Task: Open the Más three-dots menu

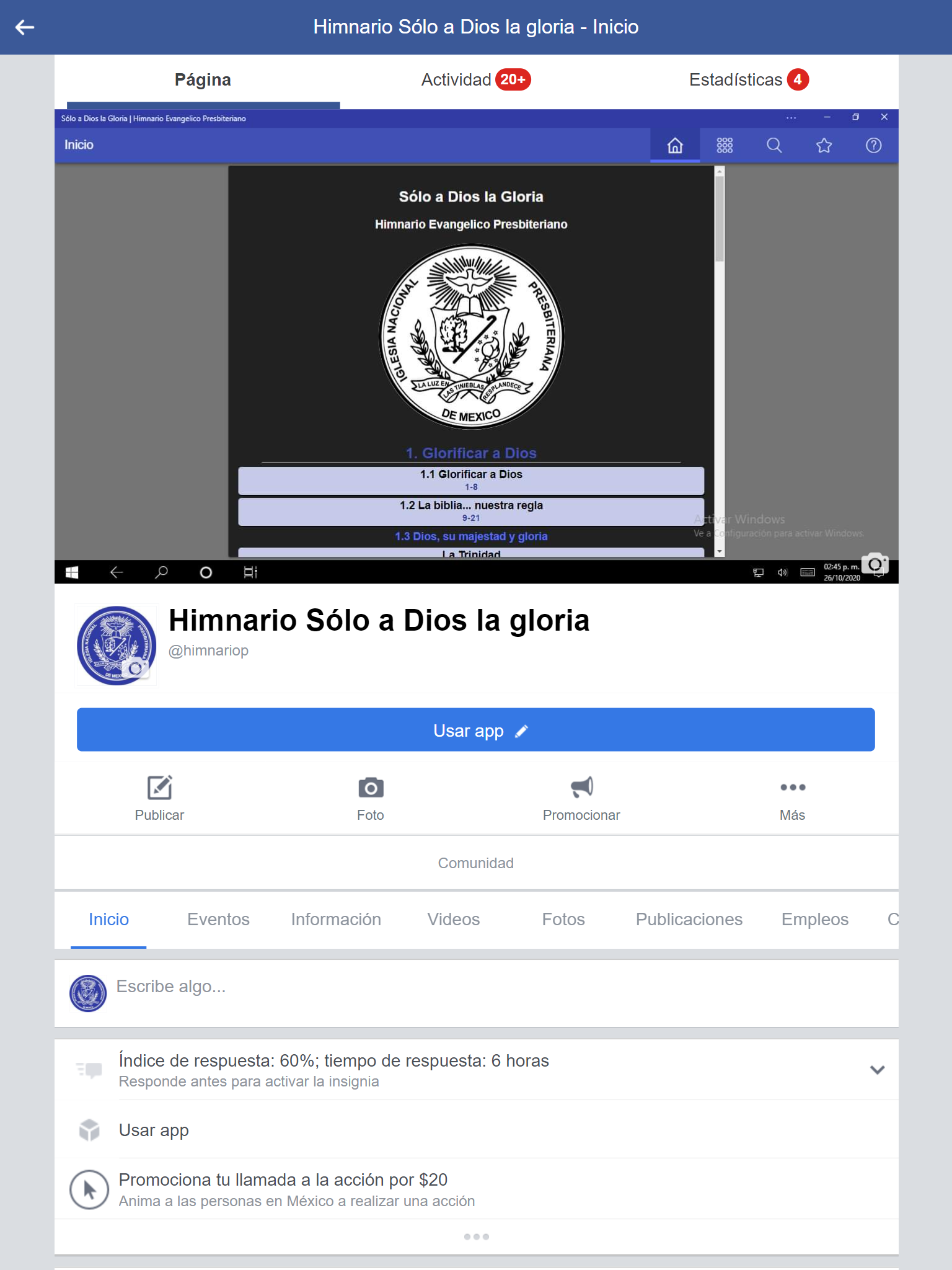Action: pos(792,788)
